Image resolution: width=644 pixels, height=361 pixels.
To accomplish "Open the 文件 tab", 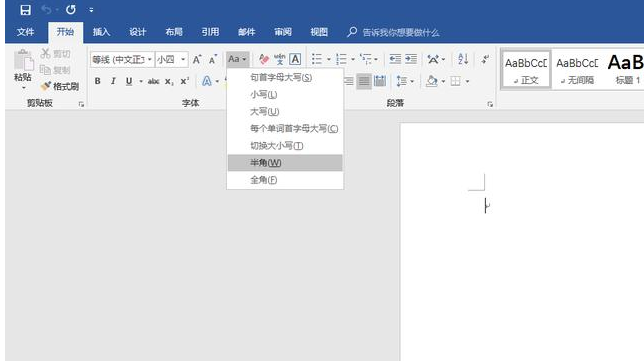I will pyautogui.click(x=25, y=32).
